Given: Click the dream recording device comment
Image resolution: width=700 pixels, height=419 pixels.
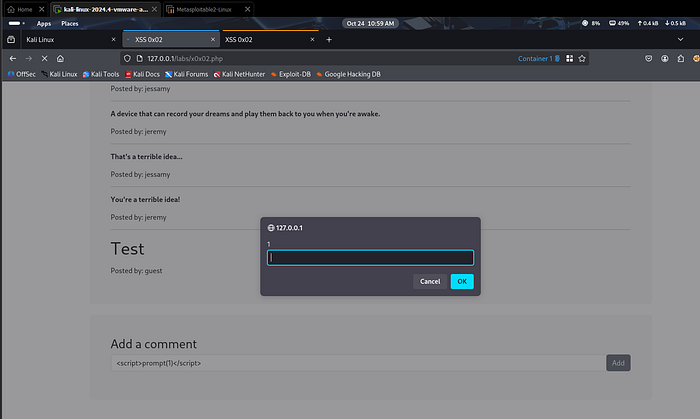Looking at the screenshot, I should coord(245,114).
